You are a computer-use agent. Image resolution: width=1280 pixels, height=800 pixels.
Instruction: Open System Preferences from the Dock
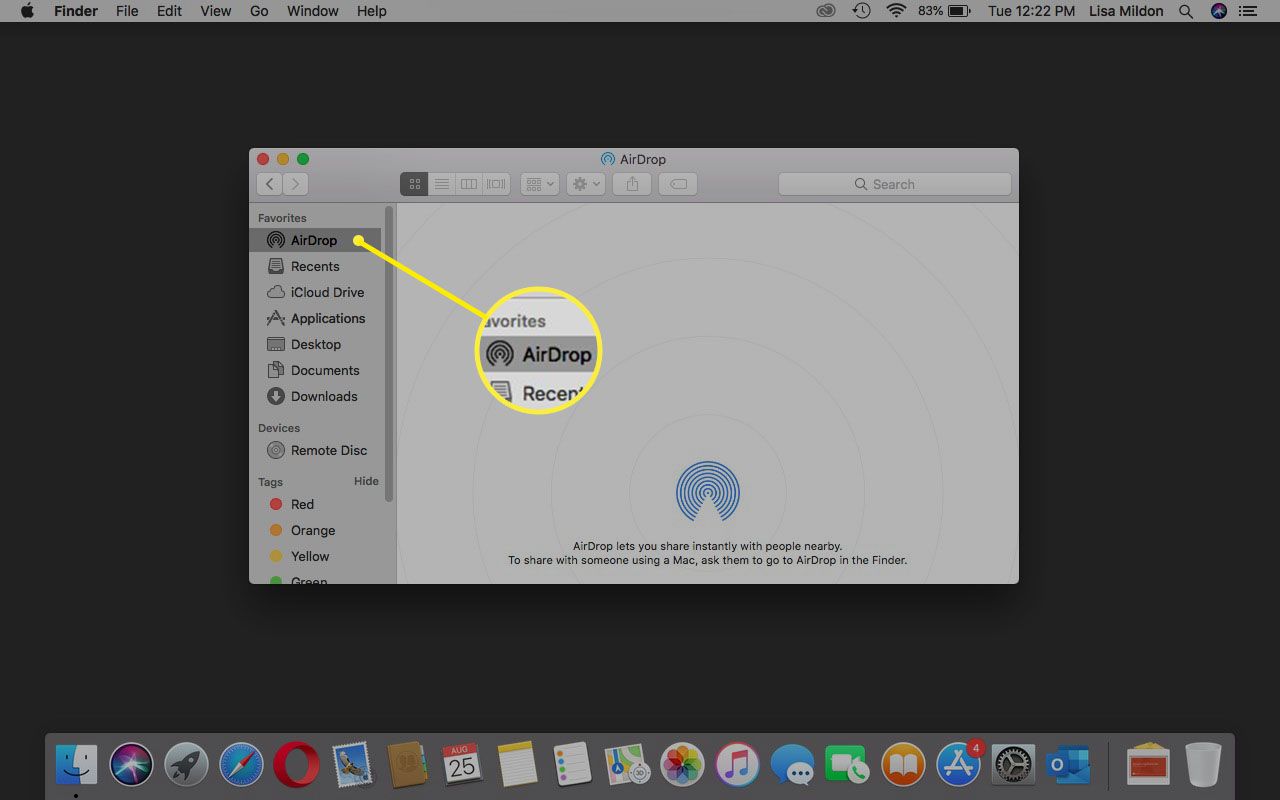pyautogui.click(x=1013, y=765)
